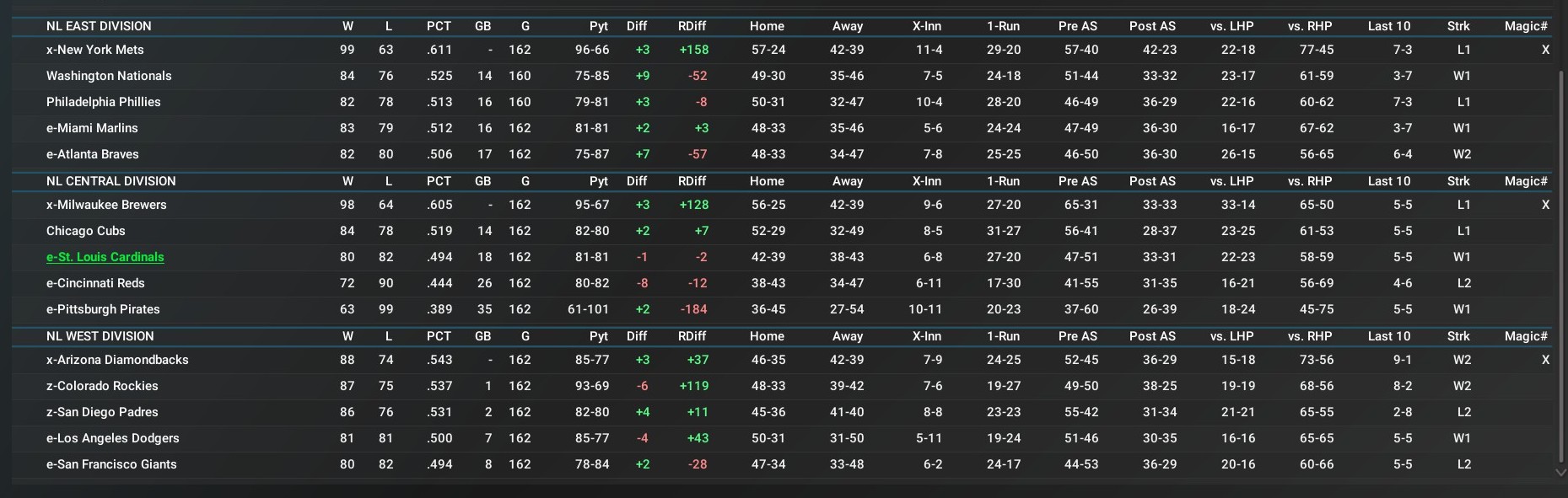Open the Los Angeles Dodgers link
This screenshot has height=498, width=1568.
click(x=112, y=438)
